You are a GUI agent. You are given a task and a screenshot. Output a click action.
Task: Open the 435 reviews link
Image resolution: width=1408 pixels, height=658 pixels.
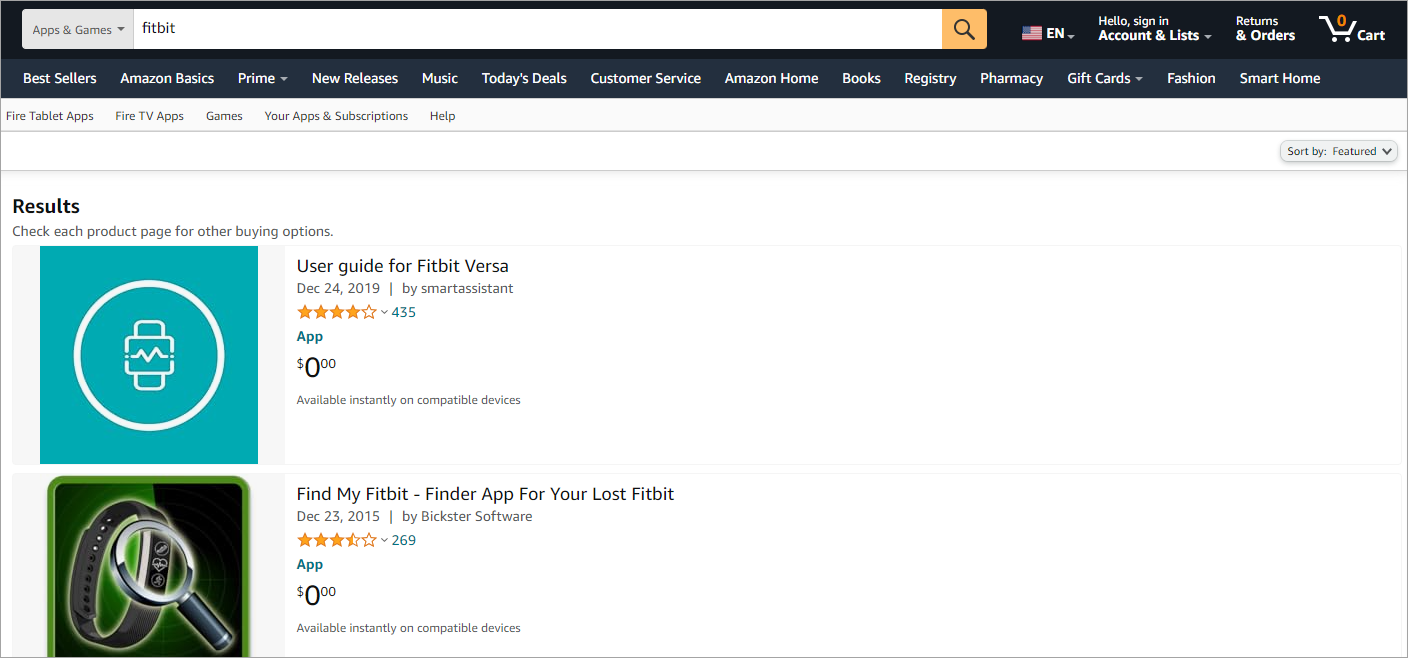point(404,312)
